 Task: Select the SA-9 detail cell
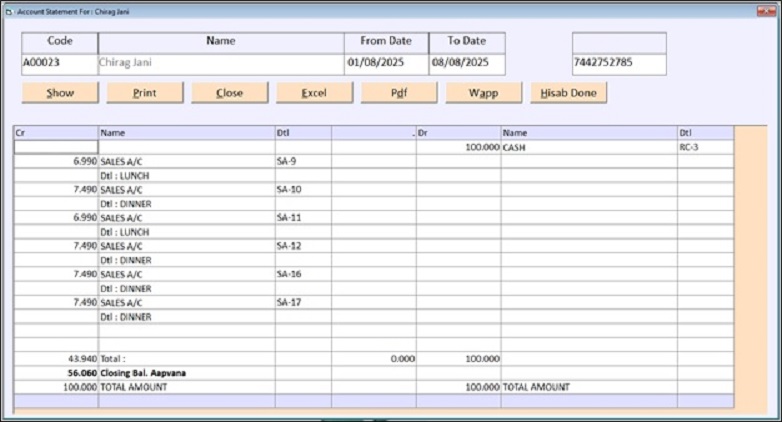(x=303, y=161)
